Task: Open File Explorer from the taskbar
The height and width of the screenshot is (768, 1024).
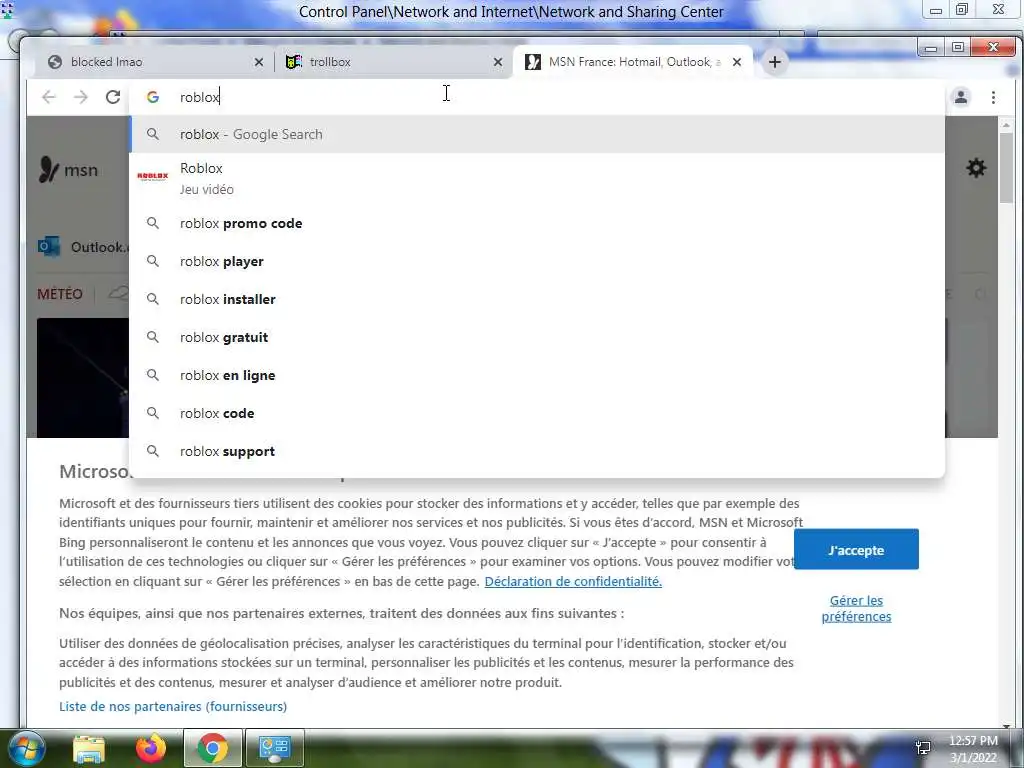Action: [x=89, y=748]
